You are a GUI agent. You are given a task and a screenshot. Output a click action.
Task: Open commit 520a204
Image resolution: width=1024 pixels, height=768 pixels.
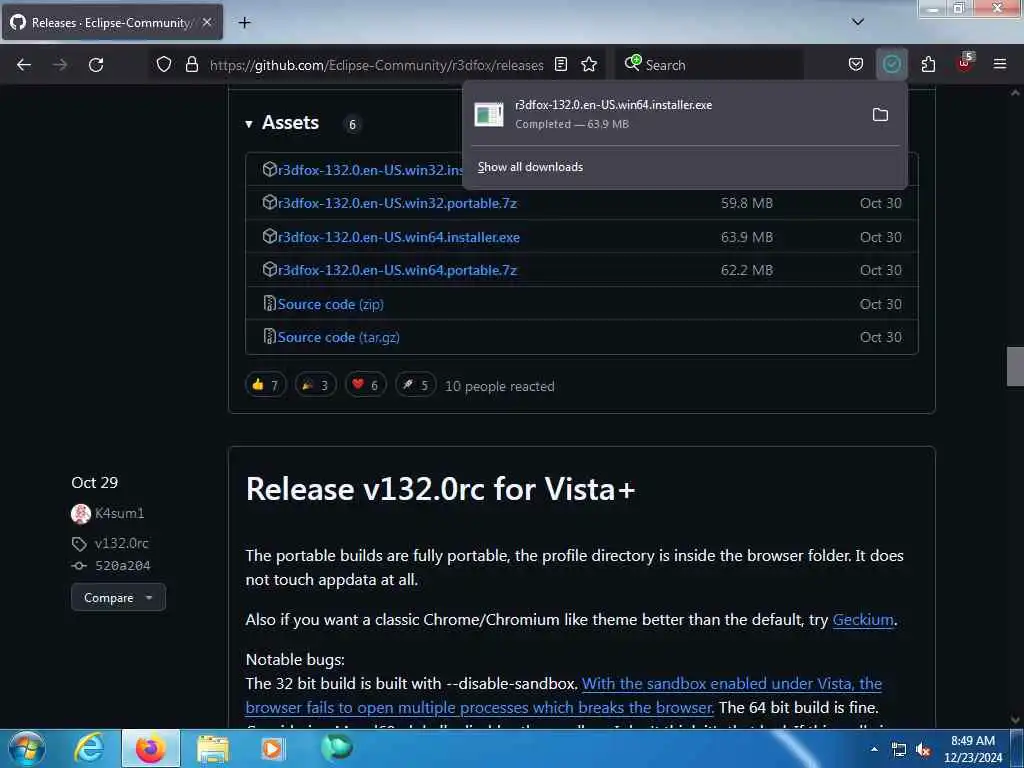(x=123, y=566)
